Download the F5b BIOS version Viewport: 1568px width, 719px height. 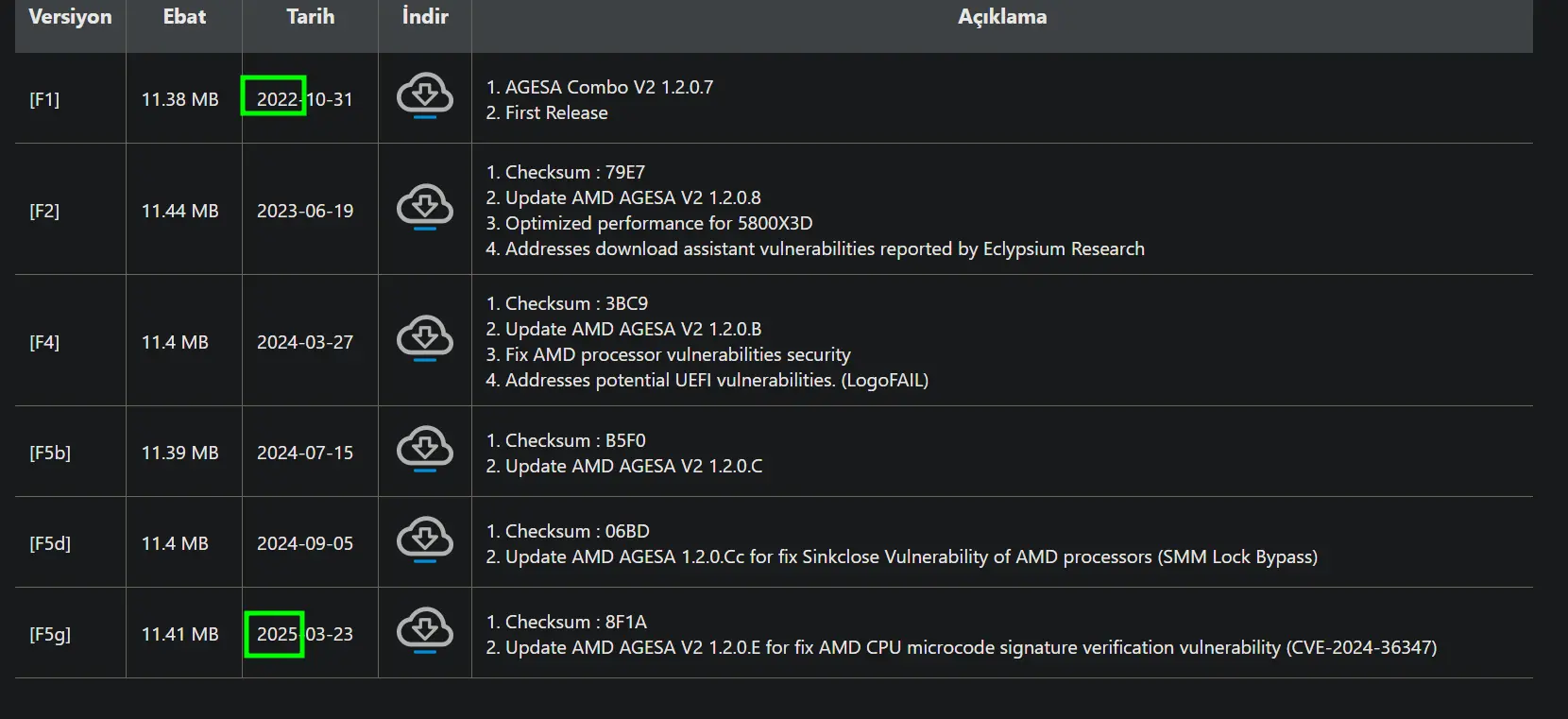(425, 449)
